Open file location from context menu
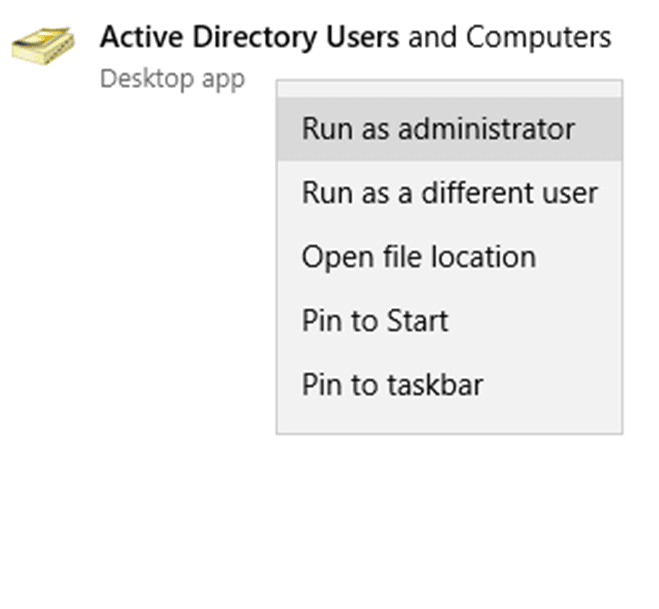The height and width of the screenshot is (609, 659). (x=418, y=257)
